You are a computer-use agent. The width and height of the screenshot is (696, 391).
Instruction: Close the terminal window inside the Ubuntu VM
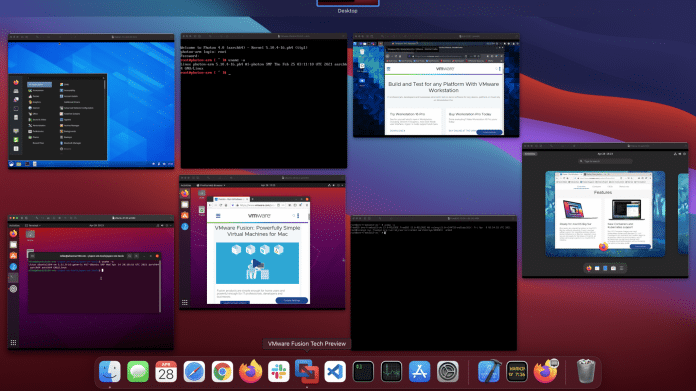(x=157, y=256)
